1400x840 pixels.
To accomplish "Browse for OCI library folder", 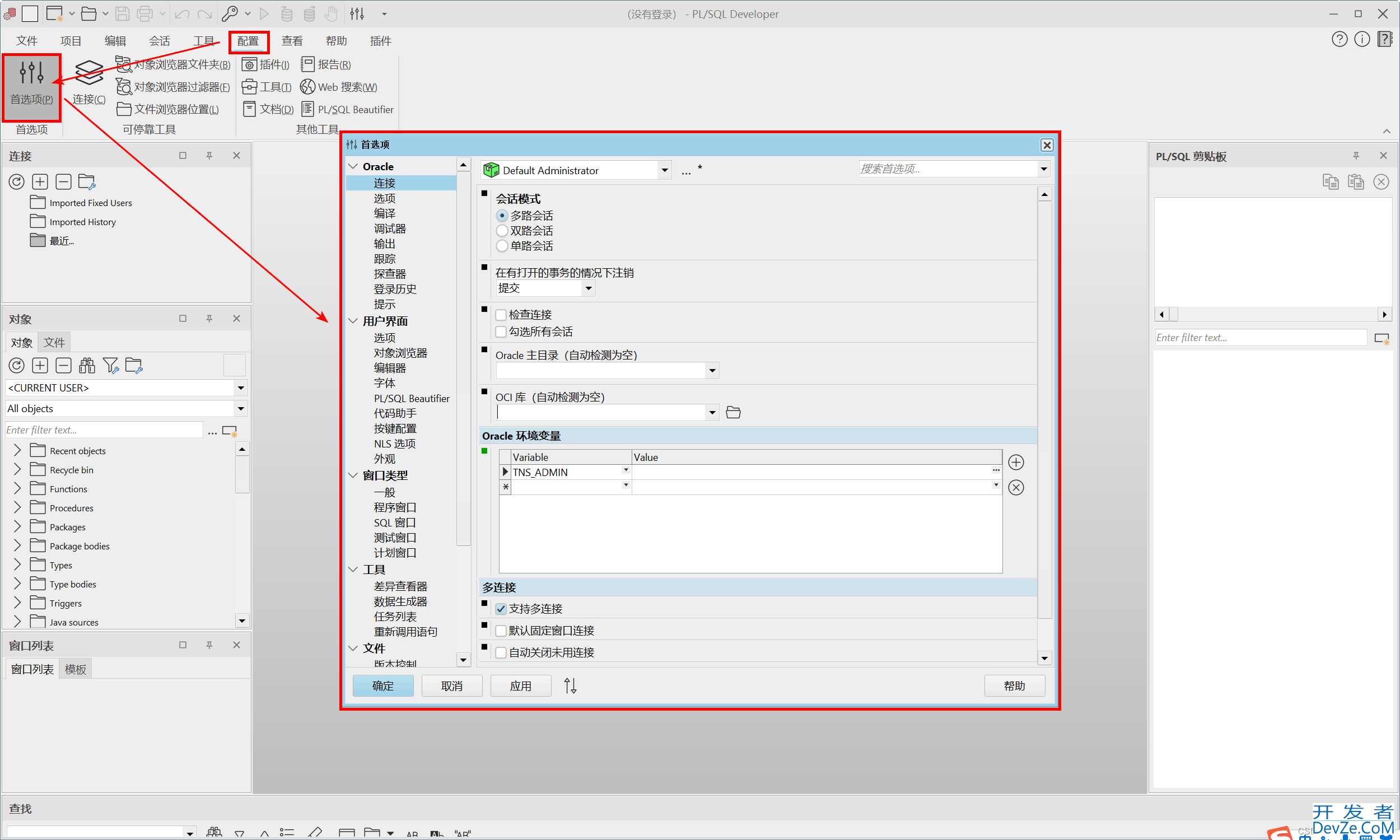I will pyautogui.click(x=734, y=413).
